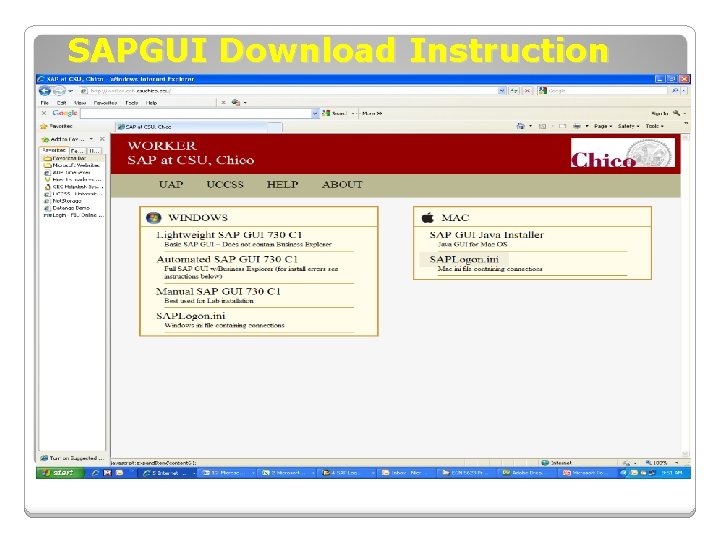Click the Google toolbar search field
This screenshot has height=540, width=720.
(196, 113)
